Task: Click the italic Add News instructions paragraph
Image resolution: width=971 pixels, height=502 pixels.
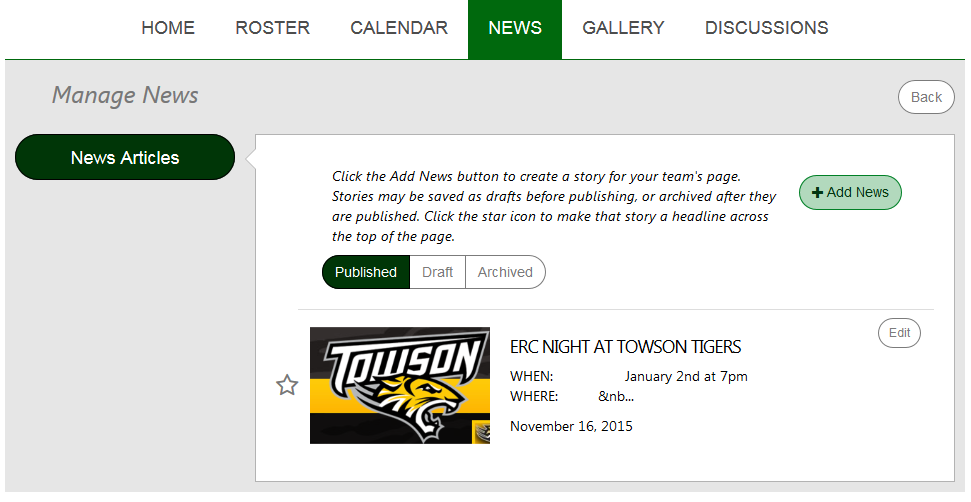Action: point(554,206)
